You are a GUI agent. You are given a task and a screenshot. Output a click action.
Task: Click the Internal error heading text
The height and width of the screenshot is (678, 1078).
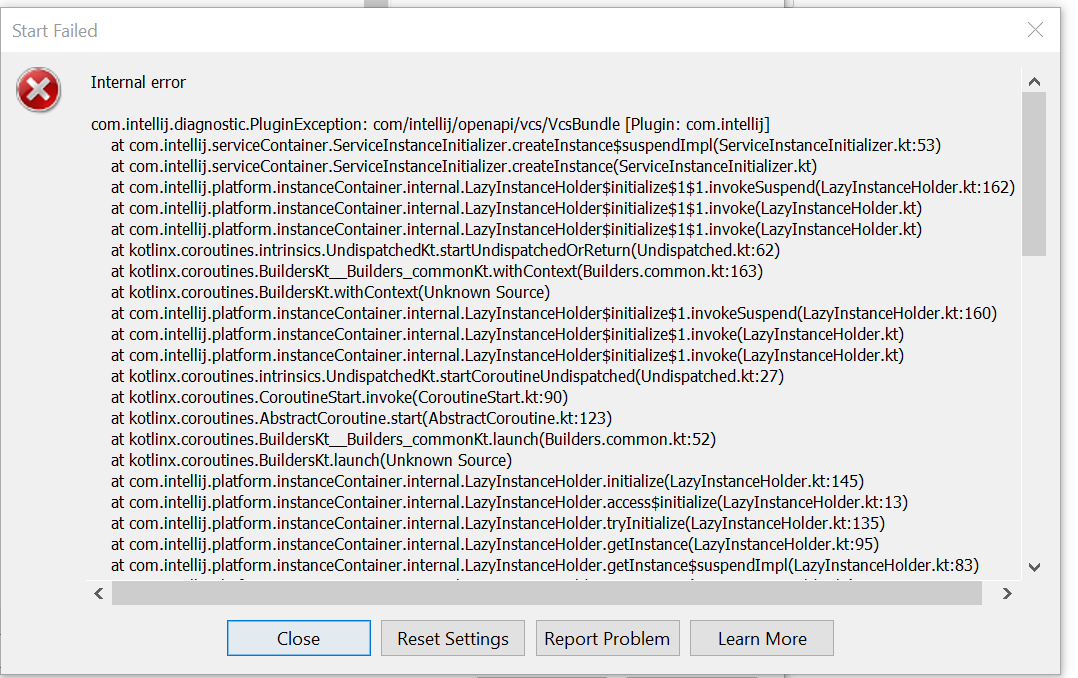pyautogui.click(x=138, y=83)
